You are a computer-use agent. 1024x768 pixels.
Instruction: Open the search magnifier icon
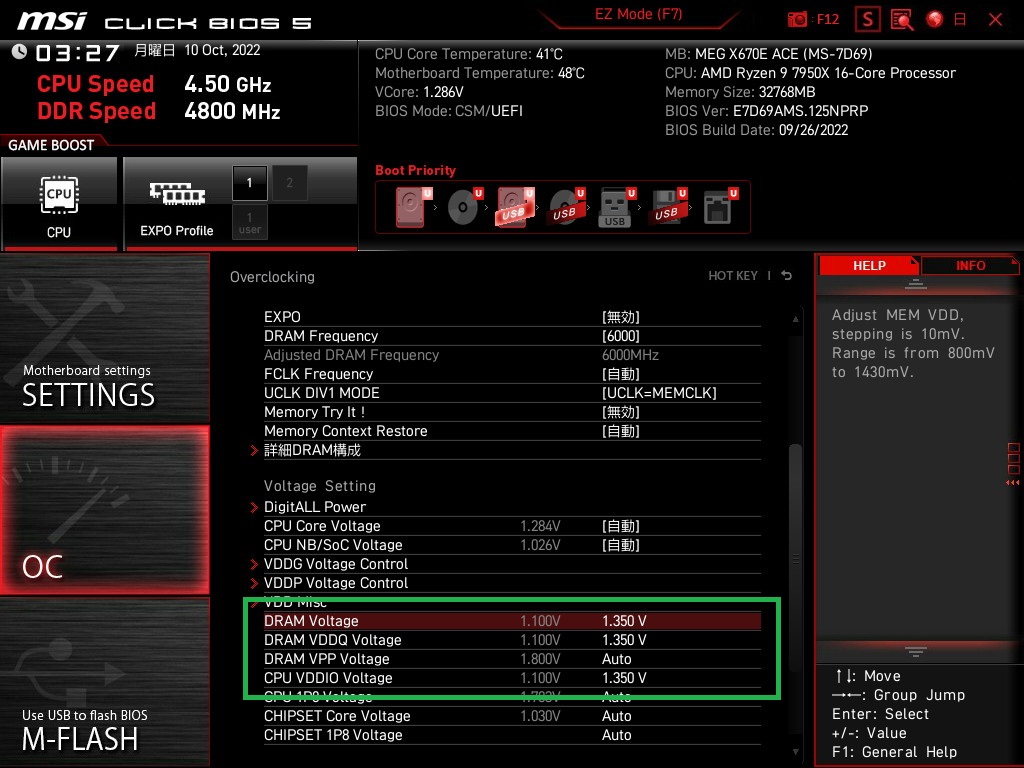pos(902,20)
